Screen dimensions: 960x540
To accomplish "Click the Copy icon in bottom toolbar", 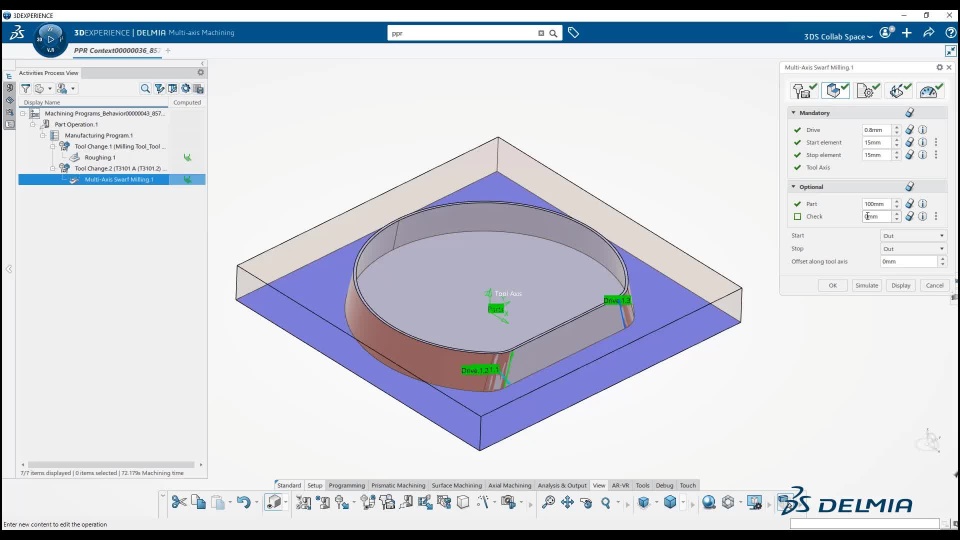I will (x=198, y=502).
